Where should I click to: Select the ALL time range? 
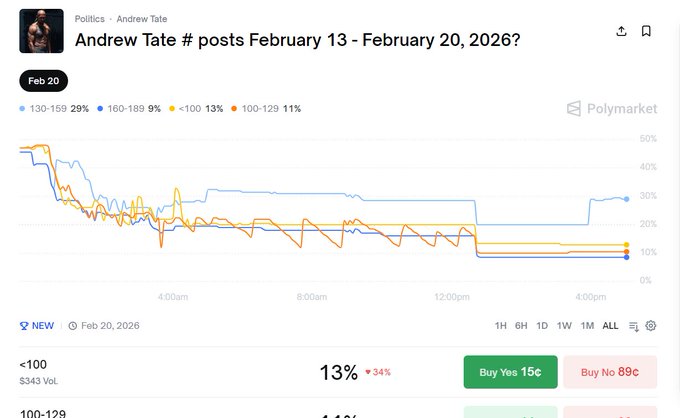pos(610,325)
